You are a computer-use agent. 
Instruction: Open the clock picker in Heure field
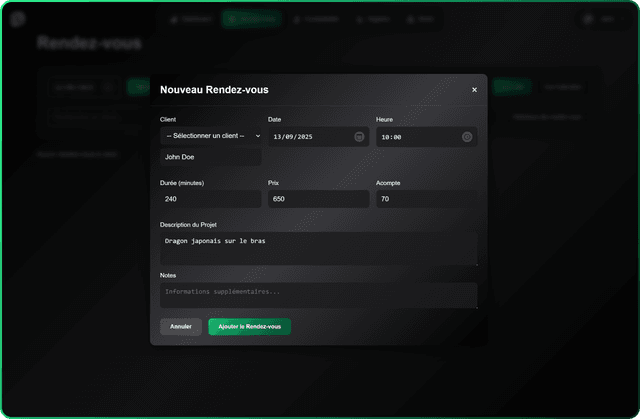[x=467, y=137]
